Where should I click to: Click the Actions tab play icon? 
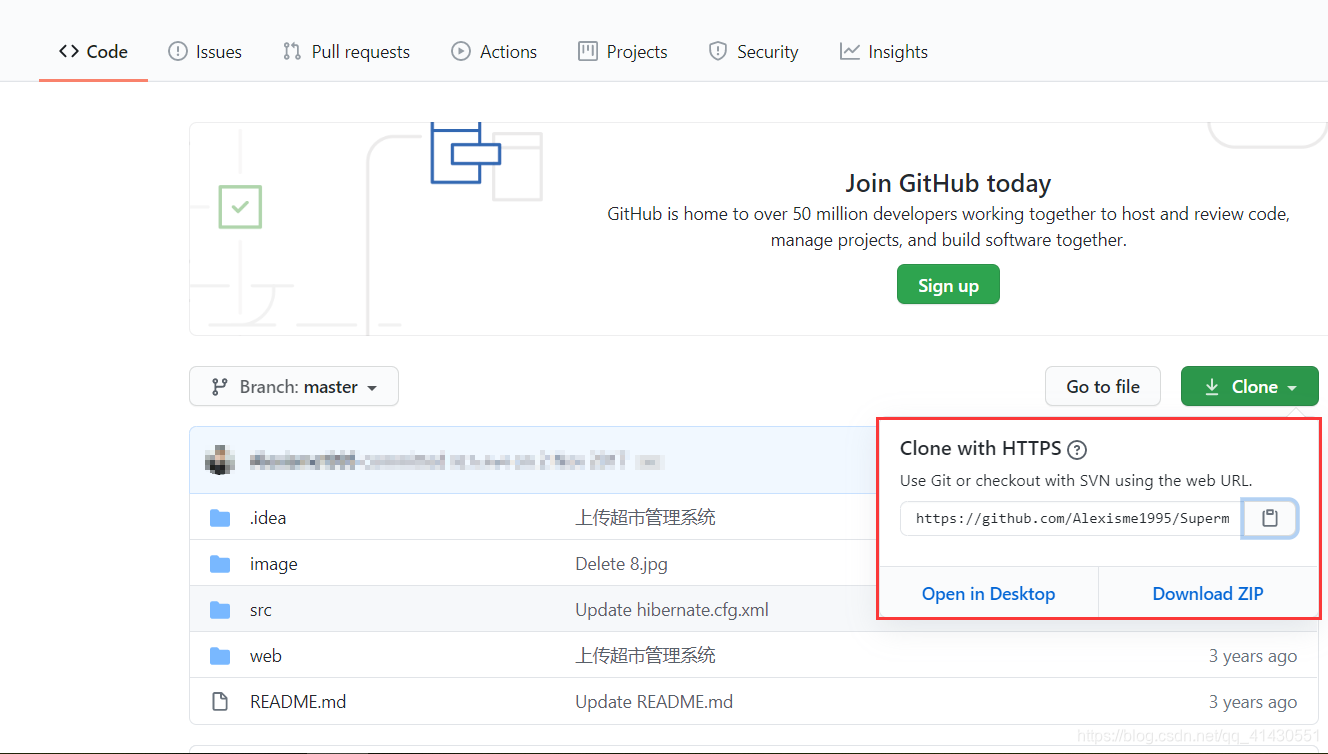[x=461, y=52]
